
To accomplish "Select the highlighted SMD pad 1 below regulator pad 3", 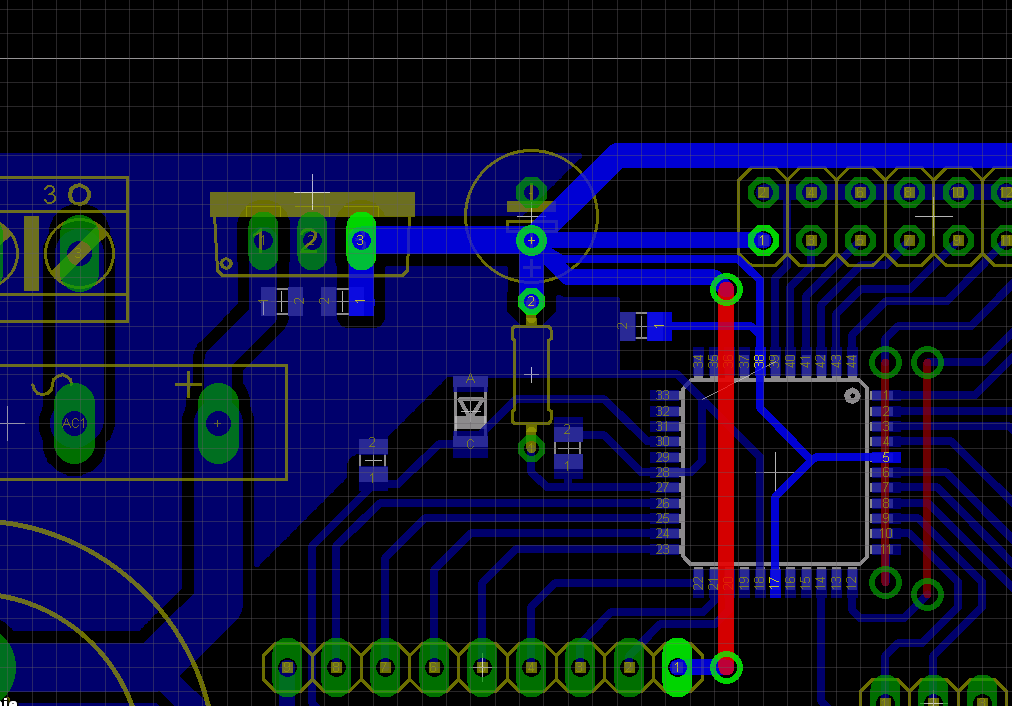I will click(x=361, y=301).
